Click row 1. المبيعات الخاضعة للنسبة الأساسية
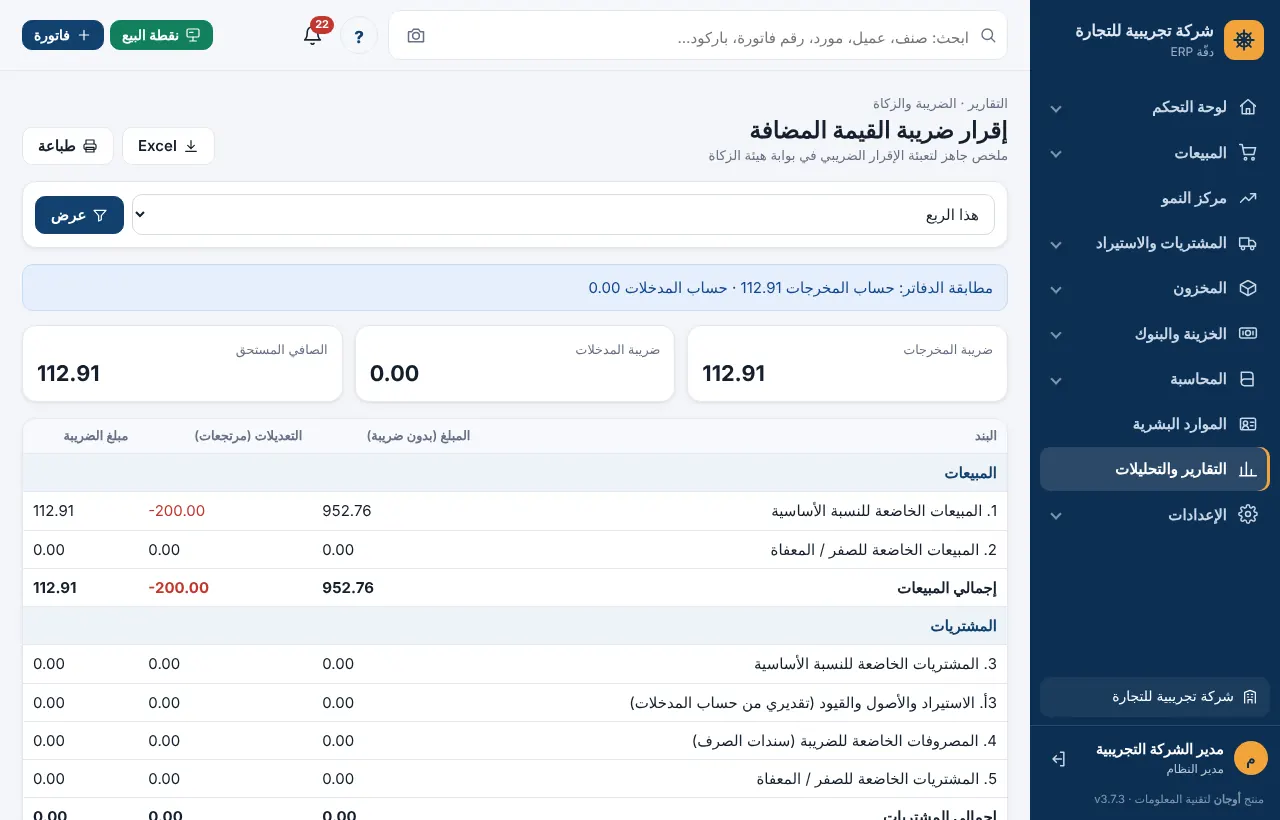1280x820 pixels. point(515,511)
